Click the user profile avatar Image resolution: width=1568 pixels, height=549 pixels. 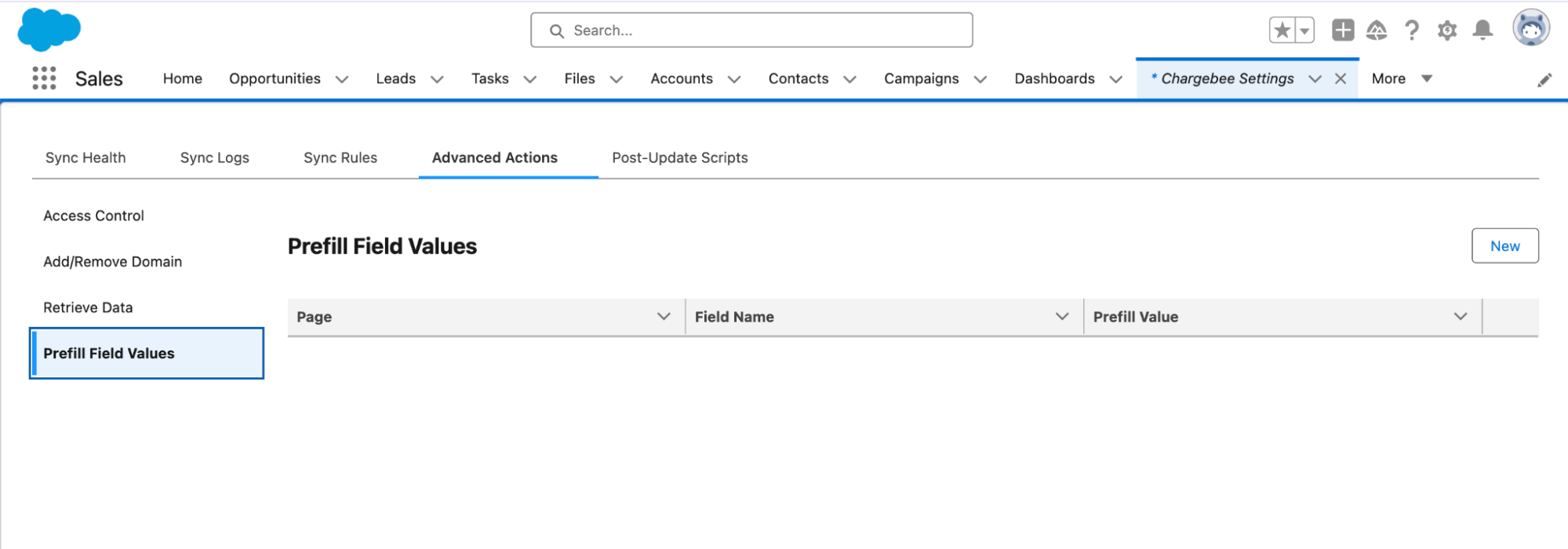tap(1530, 29)
